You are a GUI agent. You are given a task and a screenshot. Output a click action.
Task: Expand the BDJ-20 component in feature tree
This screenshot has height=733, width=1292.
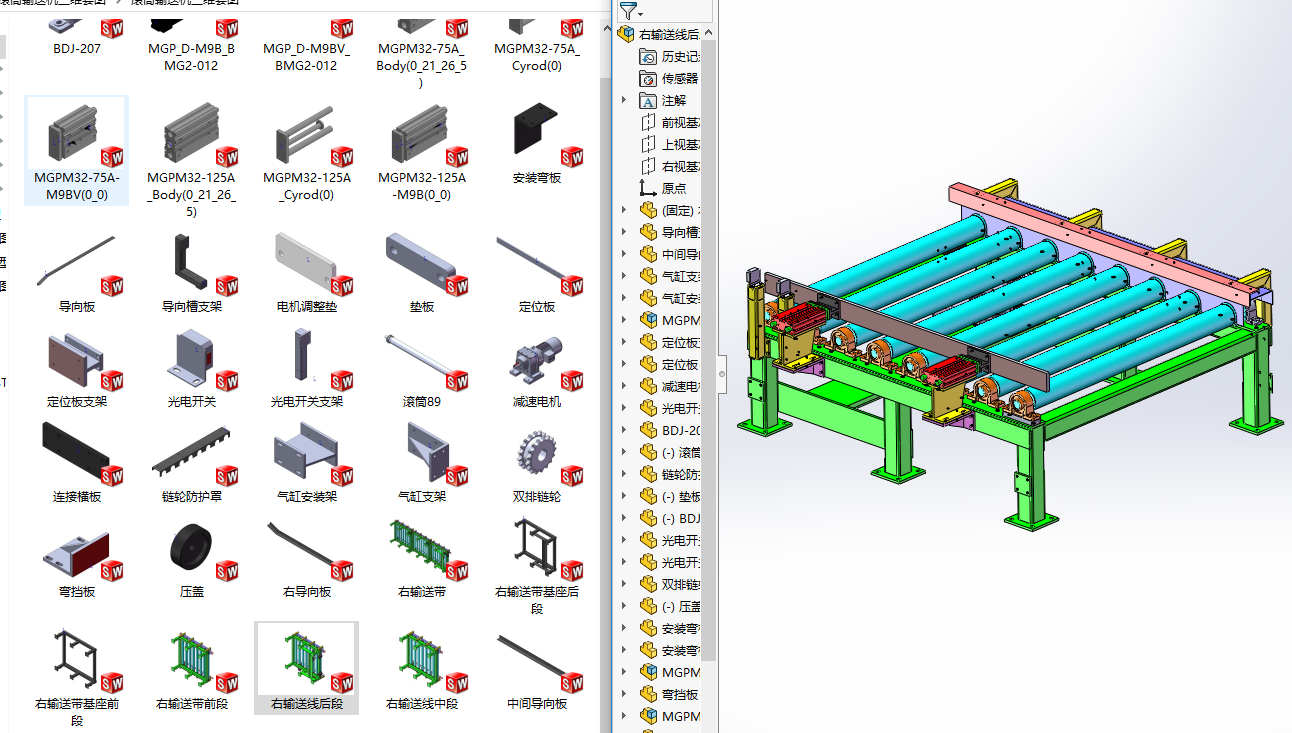click(624, 430)
